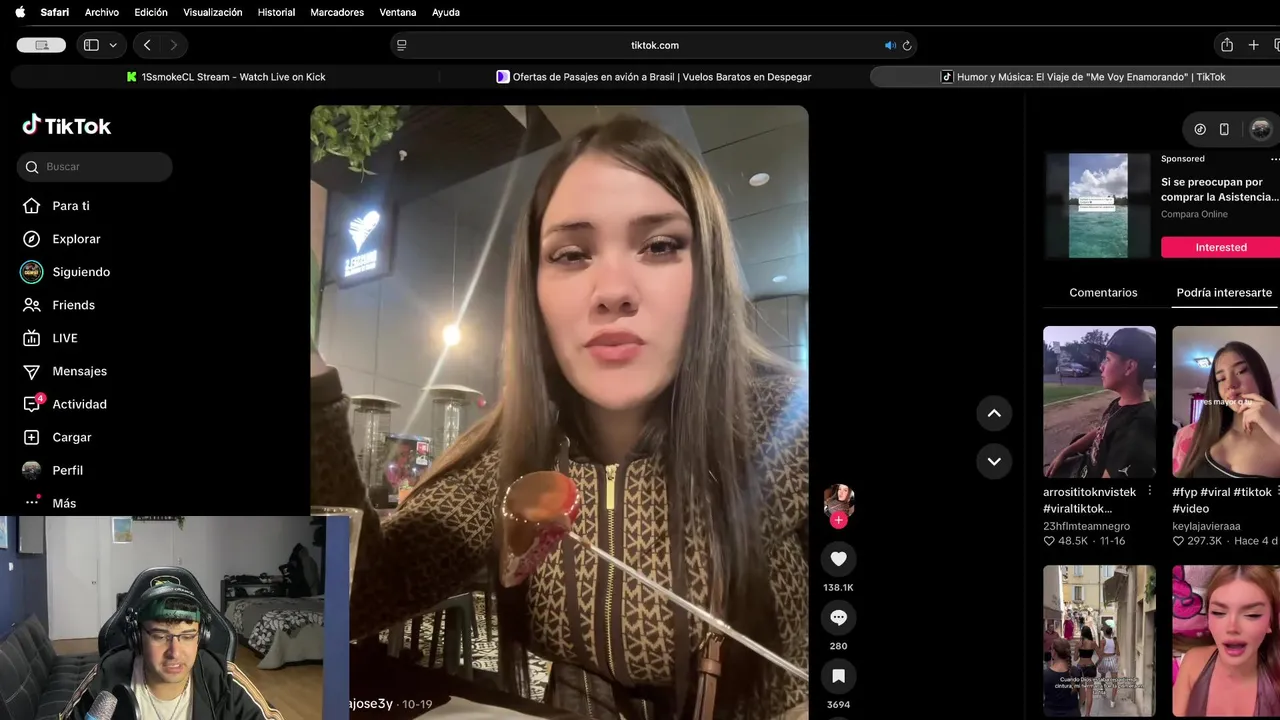The height and width of the screenshot is (720, 1280).
Task: Click the coin icon in top-right pill
Action: click(1200, 129)
